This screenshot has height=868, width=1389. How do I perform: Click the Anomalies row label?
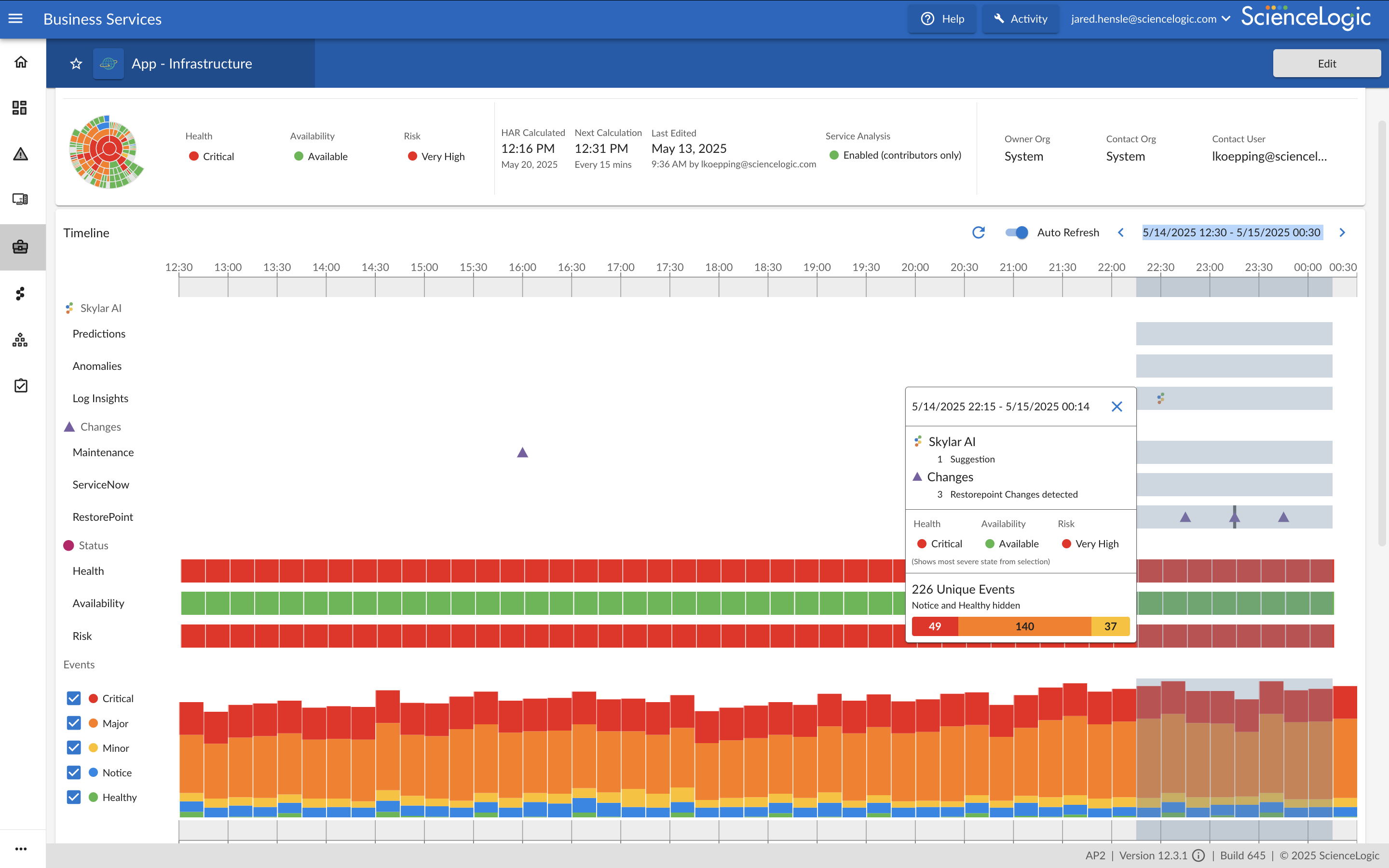coord(97,366)
